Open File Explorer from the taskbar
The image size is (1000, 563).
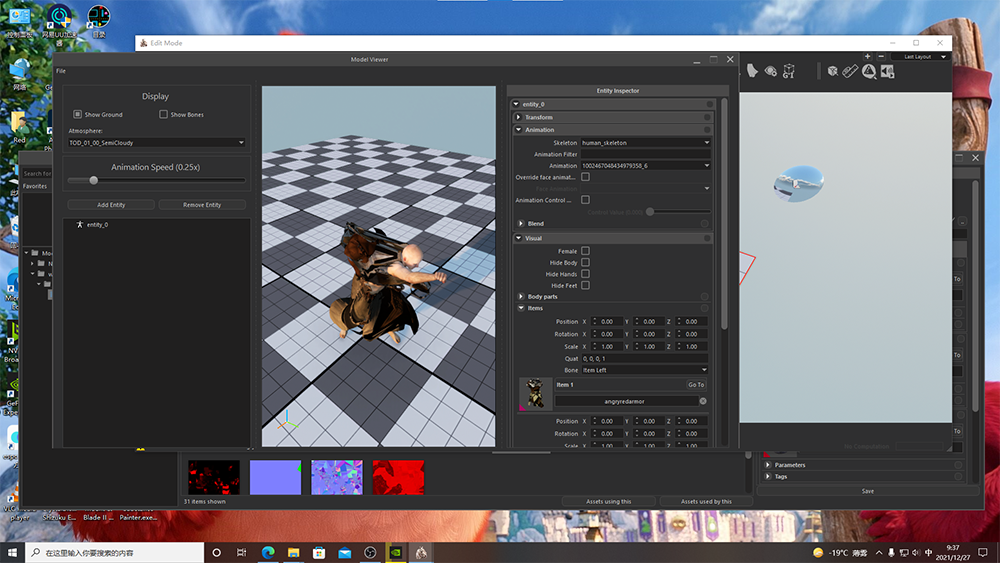tap(293, 552)
